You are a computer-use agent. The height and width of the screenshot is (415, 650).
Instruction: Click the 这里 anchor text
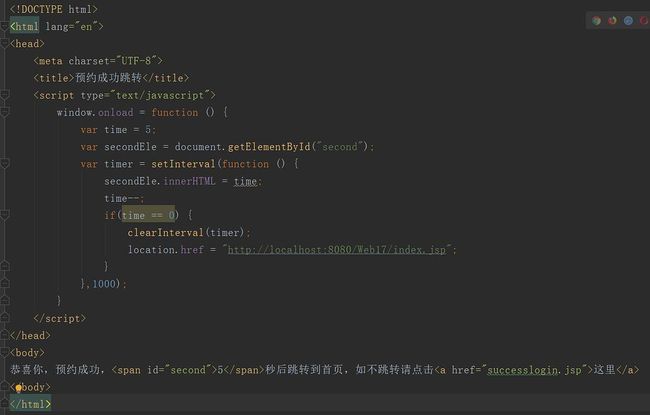[604, 369]
